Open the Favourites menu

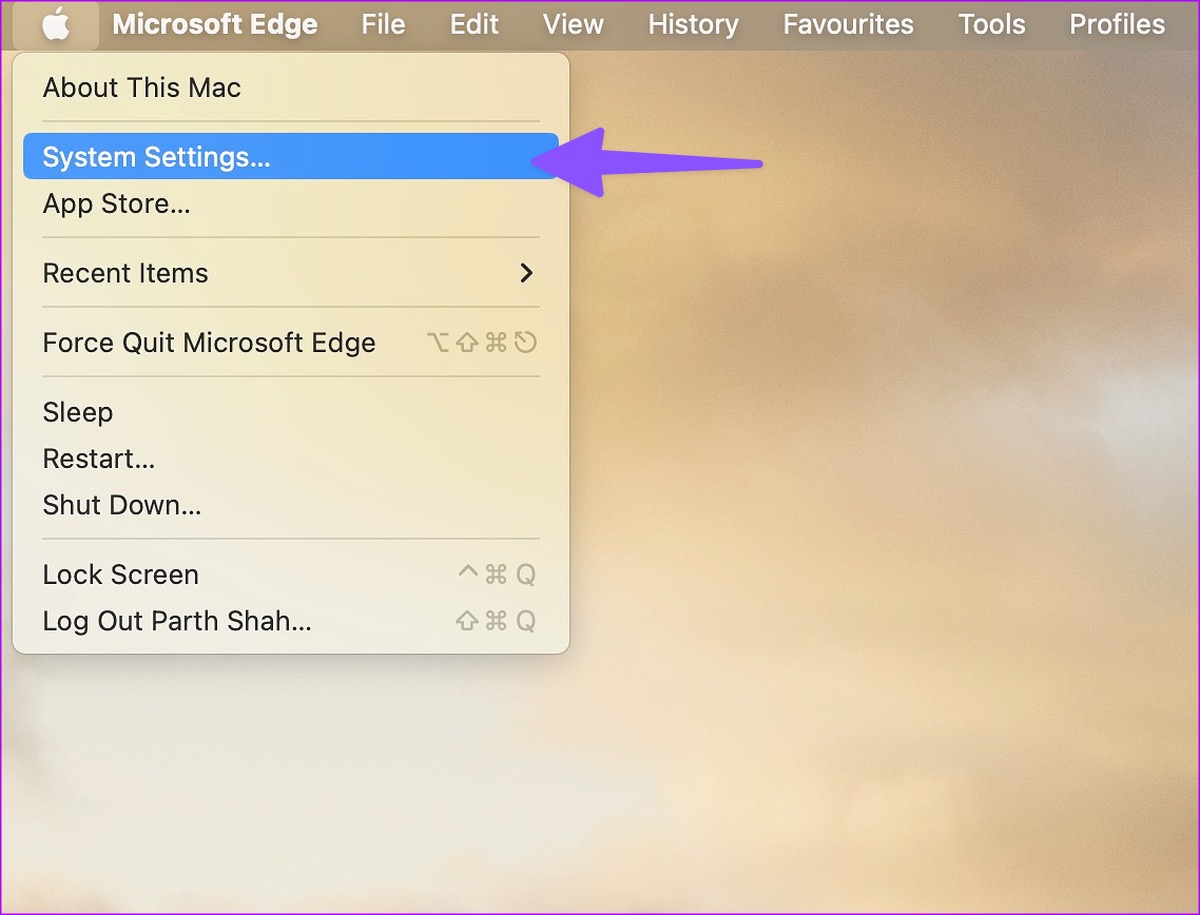tap(848, 24)
